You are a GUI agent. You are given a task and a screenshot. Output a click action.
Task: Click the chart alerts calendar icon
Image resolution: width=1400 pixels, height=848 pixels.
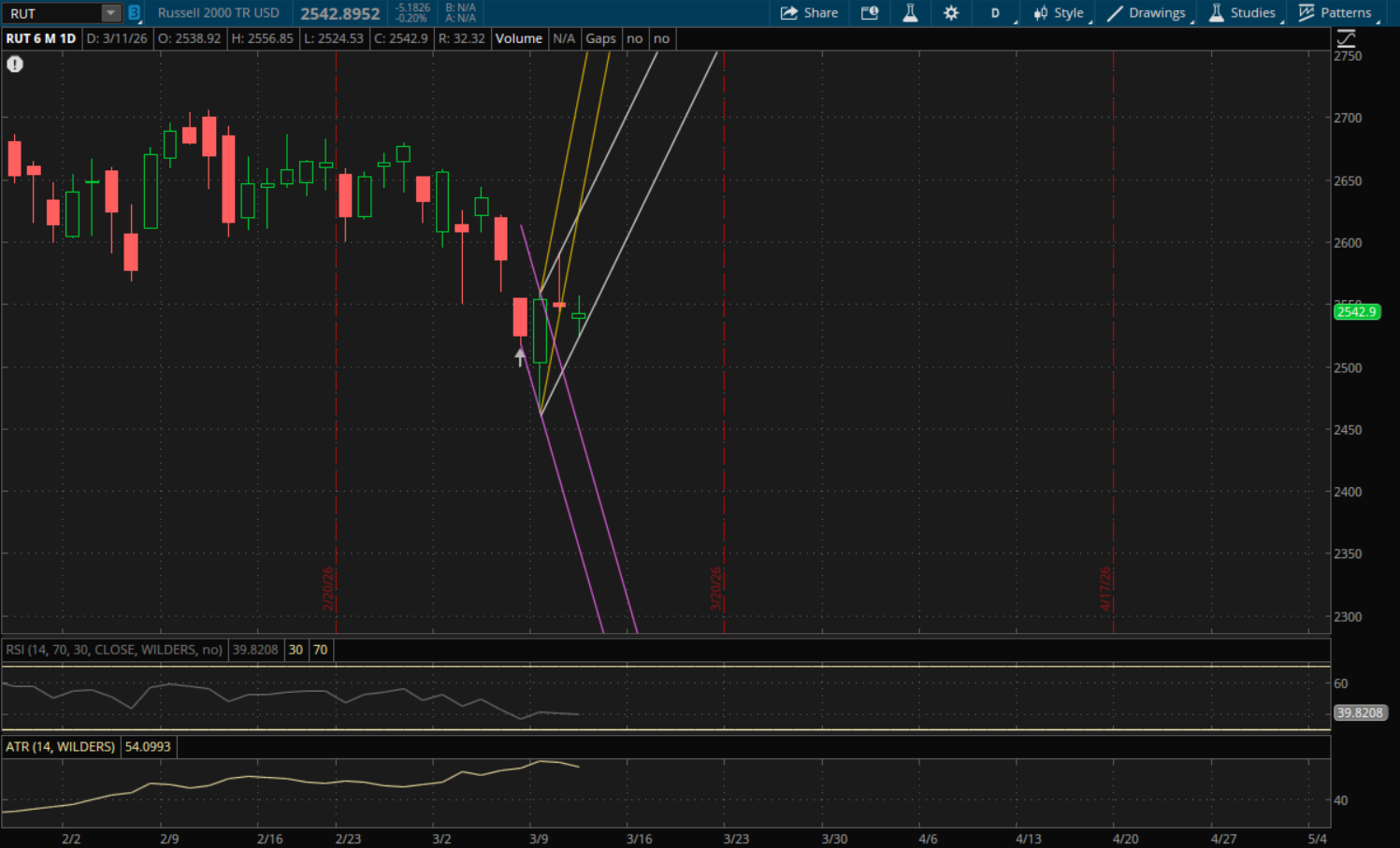coord(870,13)
